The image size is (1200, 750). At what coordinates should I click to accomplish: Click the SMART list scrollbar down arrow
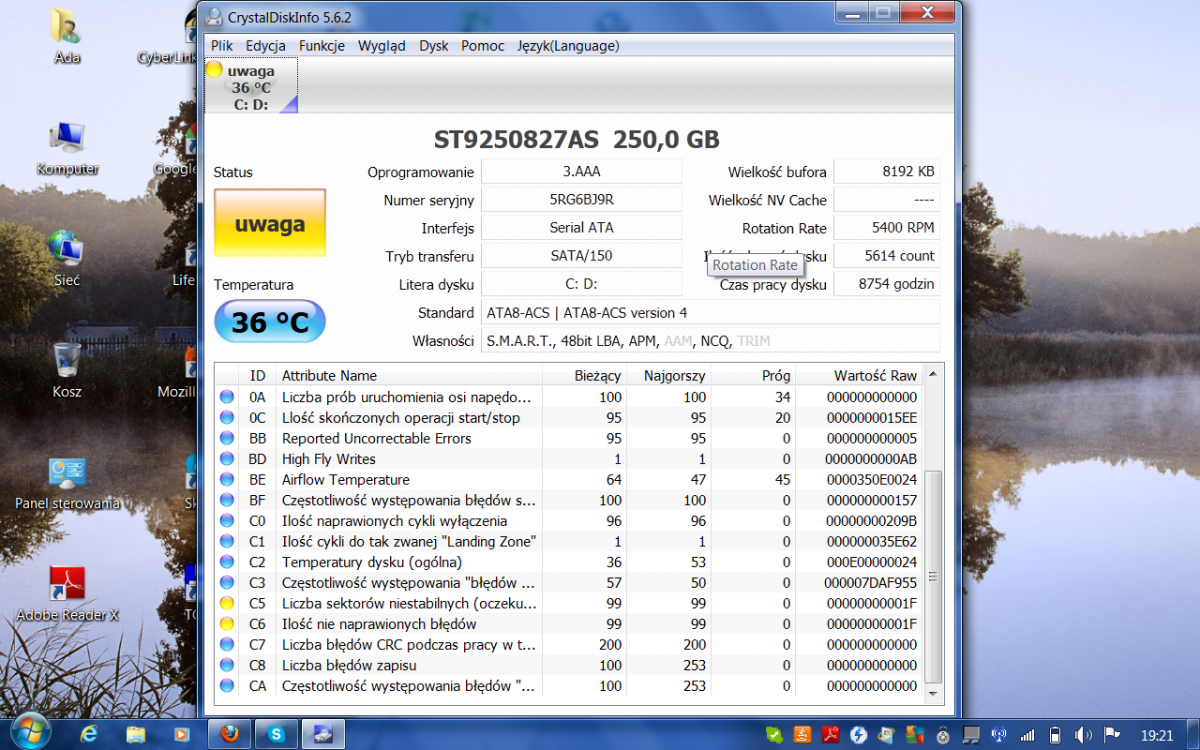pyautogui.click(x=934, y=693)
